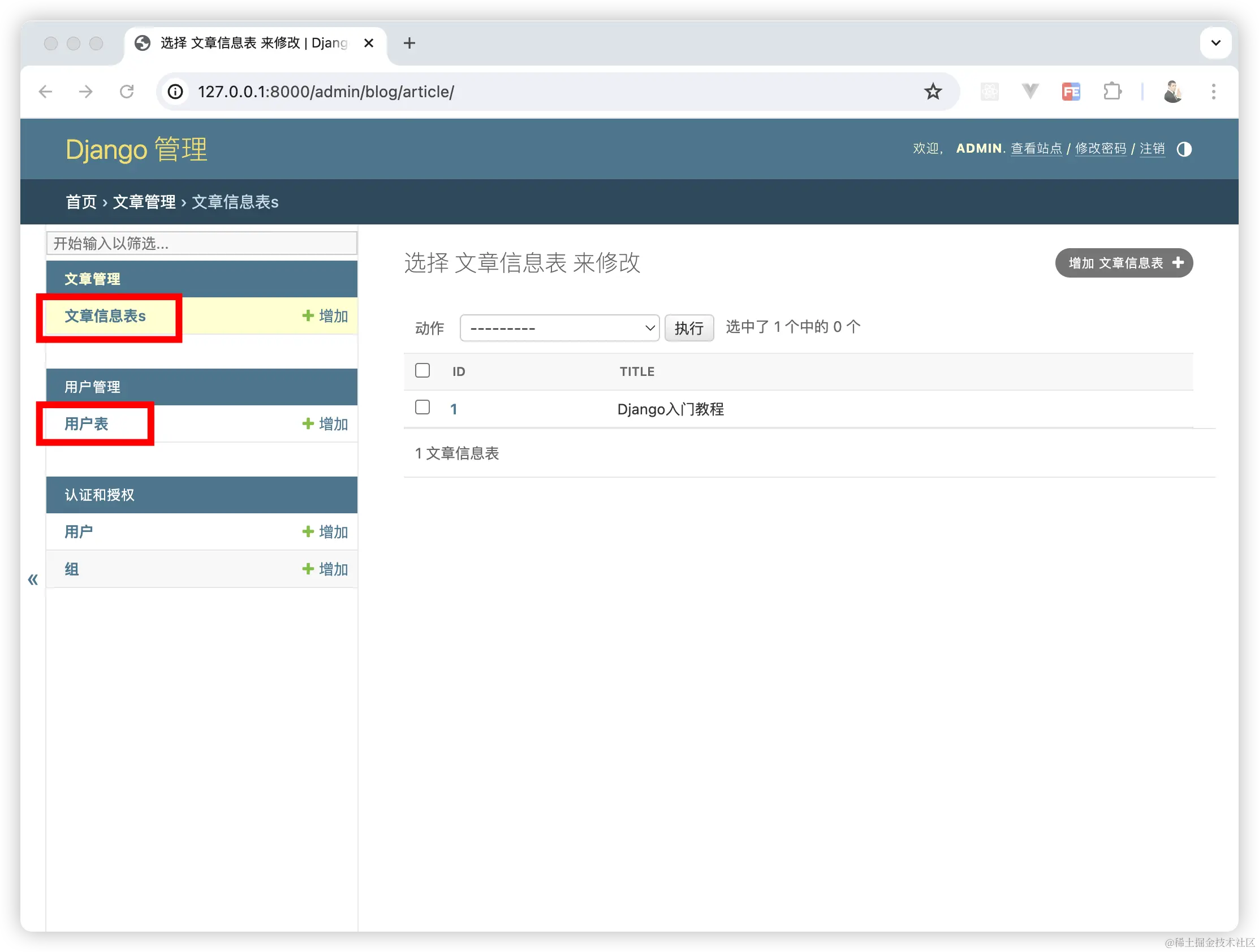Screen dimensions: 1259x952
Task: Open the Vue devtools extension icon
Action: click(x=1029, y=92)
